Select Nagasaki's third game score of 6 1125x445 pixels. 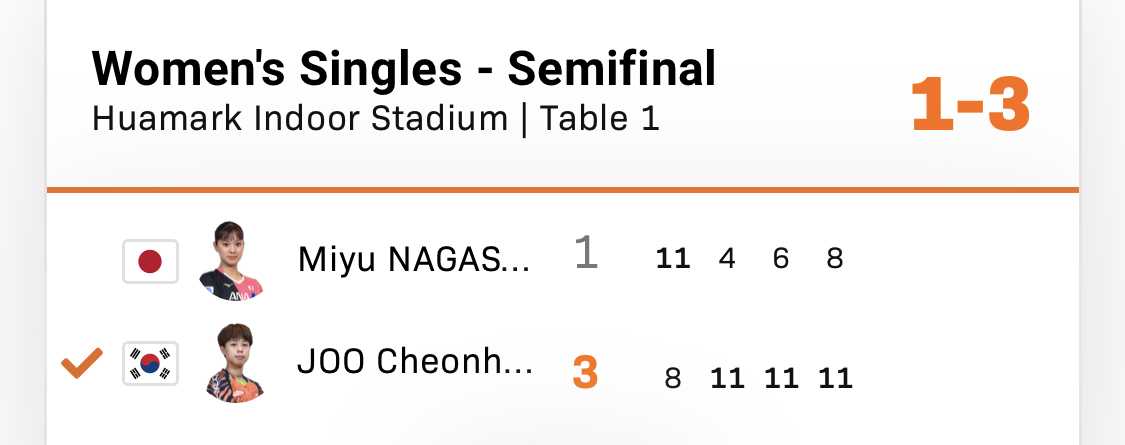pyautogui.click(x=781, y=259)
